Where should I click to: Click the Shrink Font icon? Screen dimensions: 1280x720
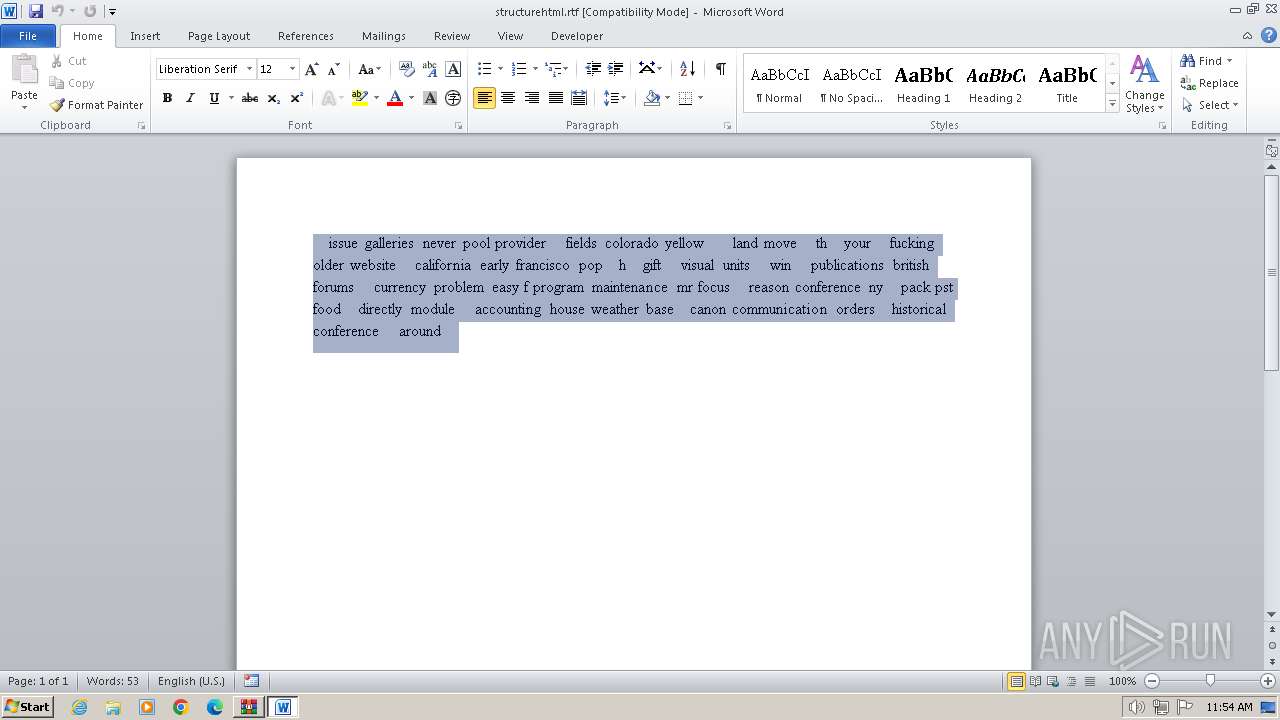334,69
